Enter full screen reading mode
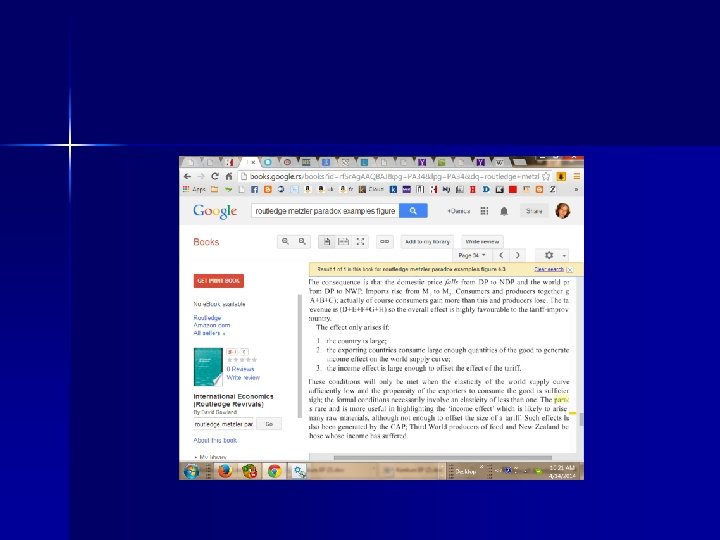720x540 pixels. pos(360,242)
